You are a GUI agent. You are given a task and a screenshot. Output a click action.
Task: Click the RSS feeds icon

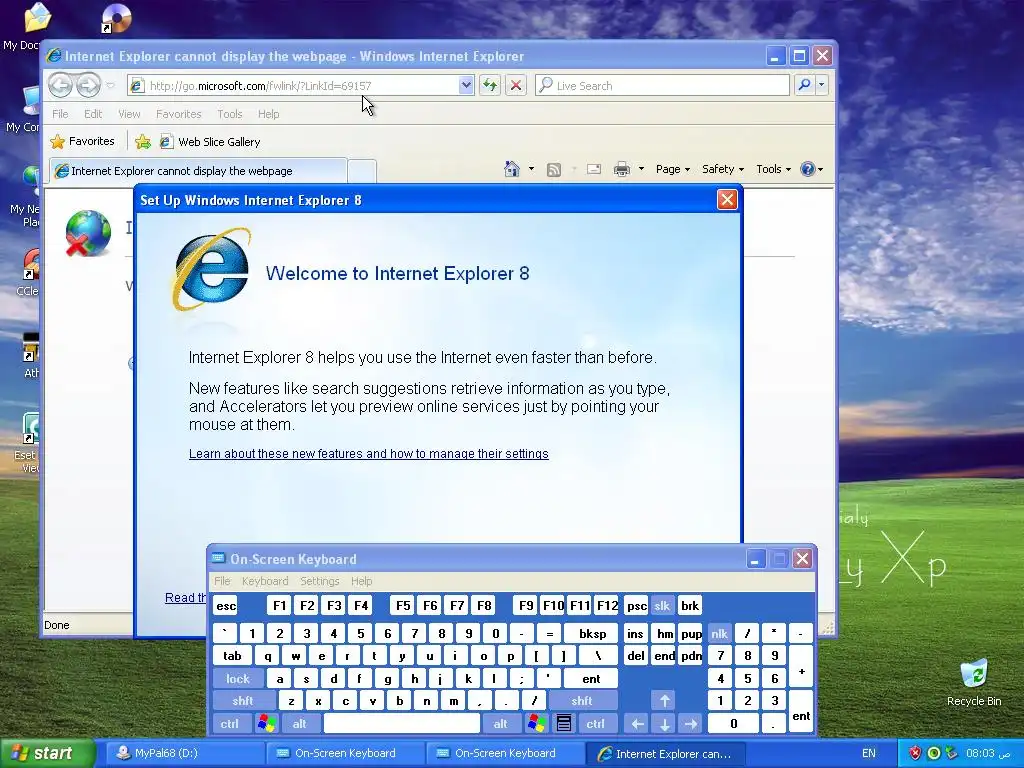click(554, 170)
